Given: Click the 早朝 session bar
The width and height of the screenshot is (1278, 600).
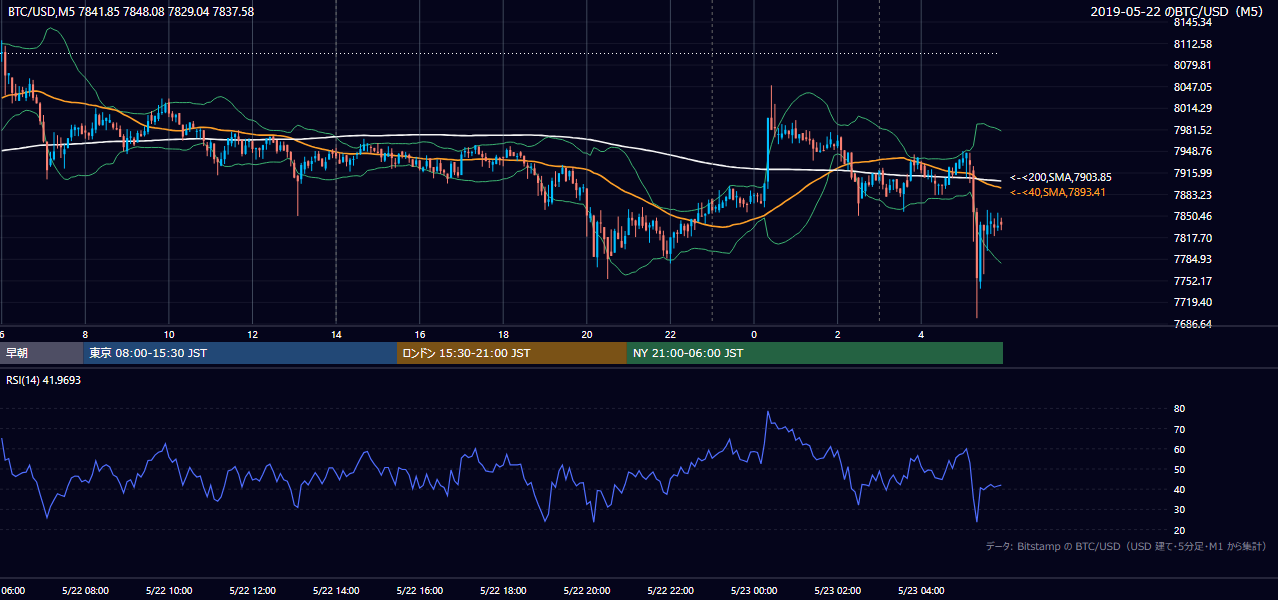Looking at the screenshot, I should [41, 353].
